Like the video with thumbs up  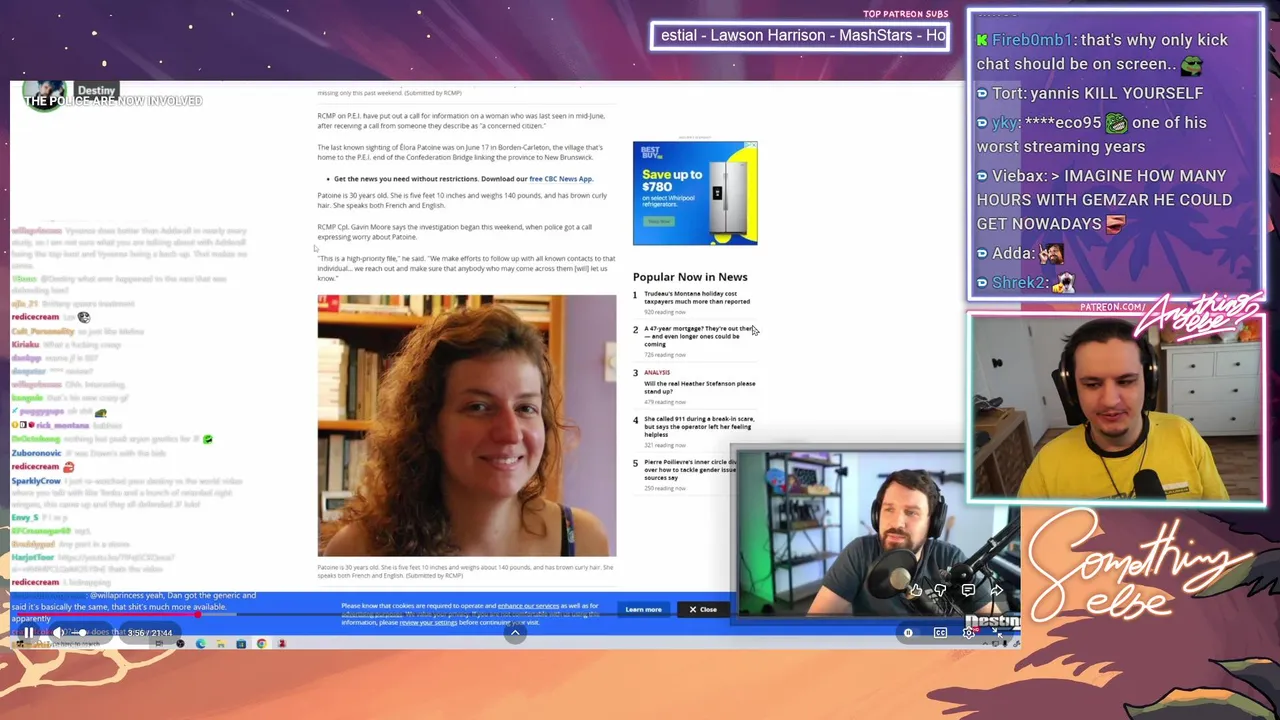pos(915,591)
